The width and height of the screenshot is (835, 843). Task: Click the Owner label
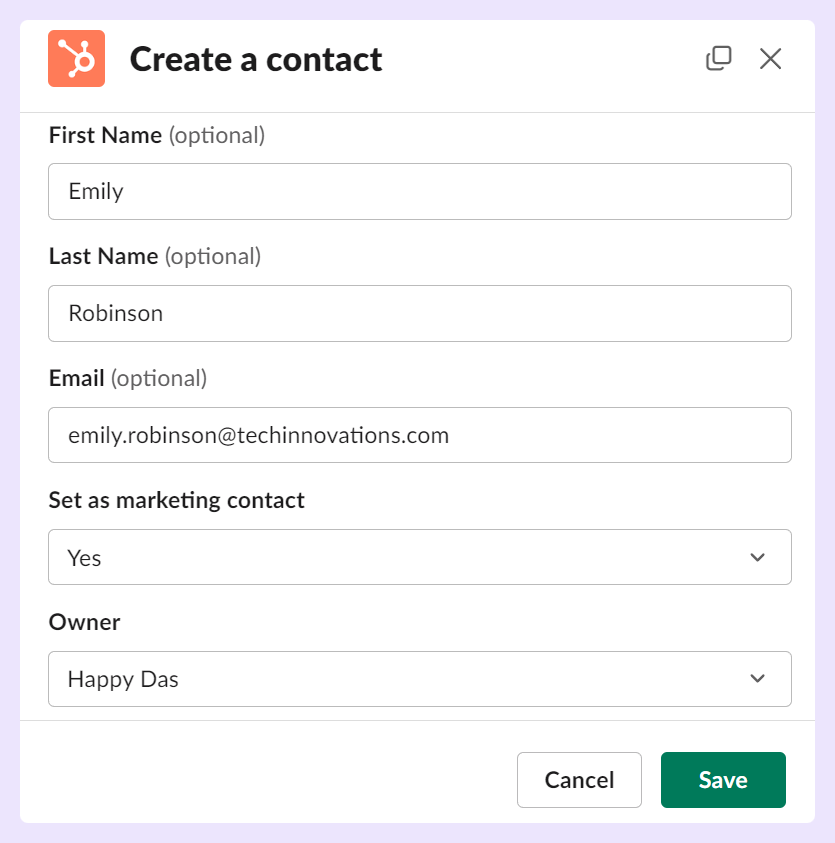pyautogui.click(x=84, y=622)
